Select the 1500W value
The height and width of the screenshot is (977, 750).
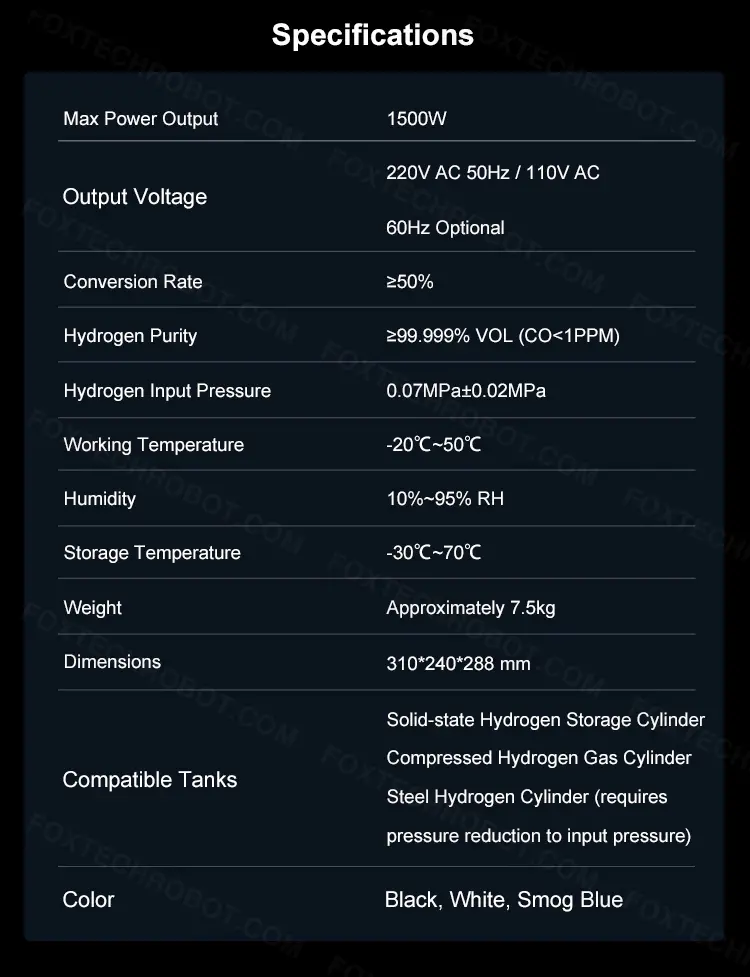coord(416,119)
